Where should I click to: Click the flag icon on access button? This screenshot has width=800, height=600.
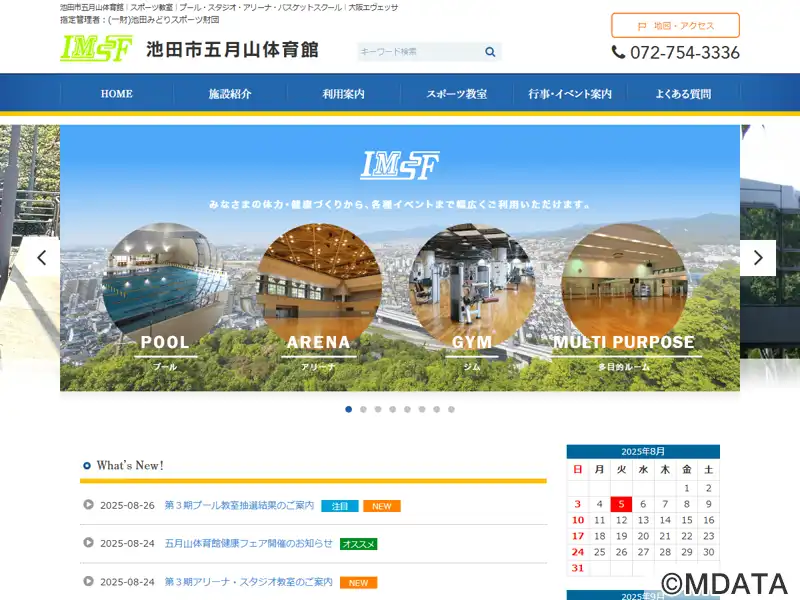(x=642, y=27)
